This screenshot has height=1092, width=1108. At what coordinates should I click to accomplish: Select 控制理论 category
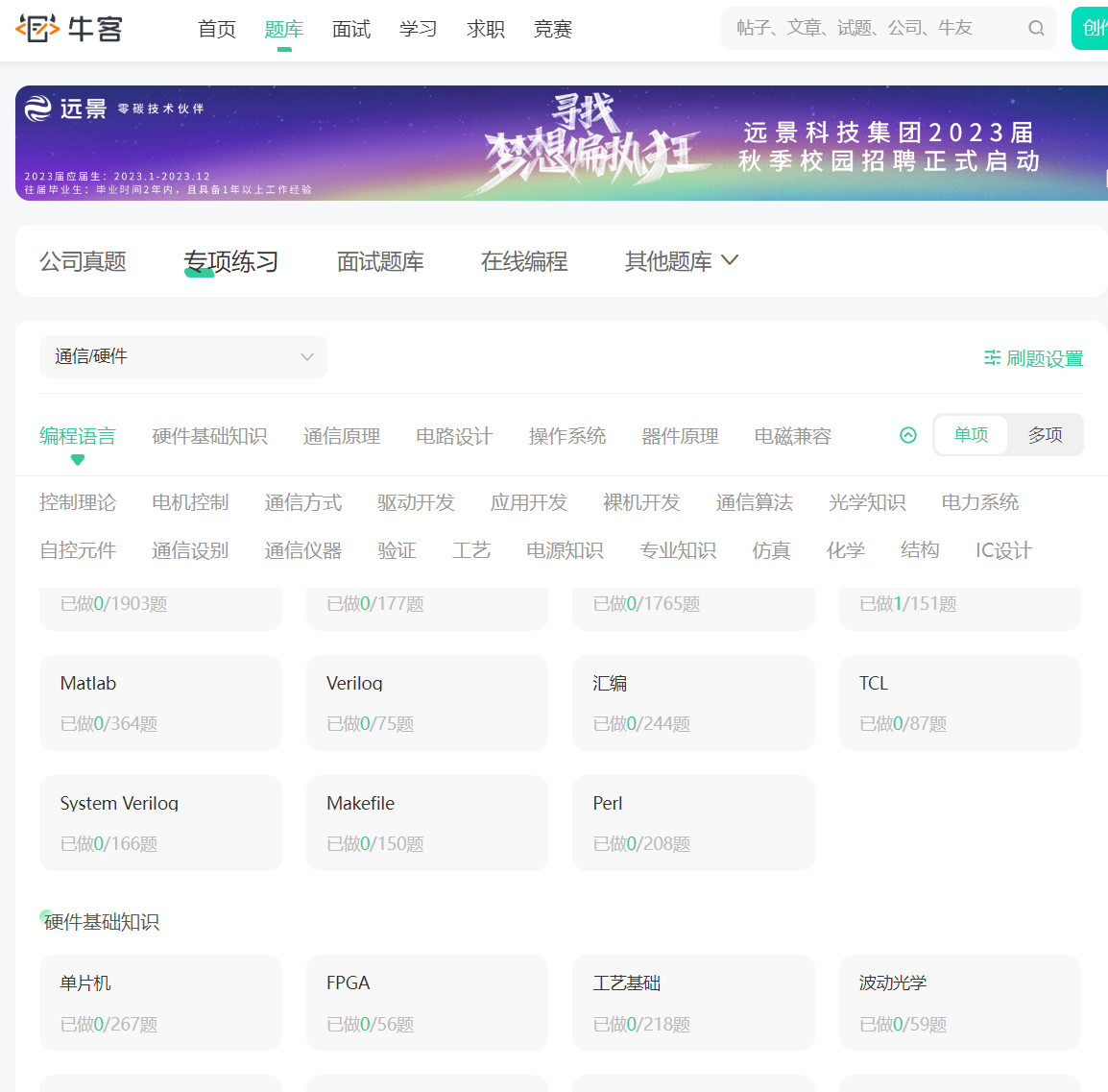pos(78,502)
